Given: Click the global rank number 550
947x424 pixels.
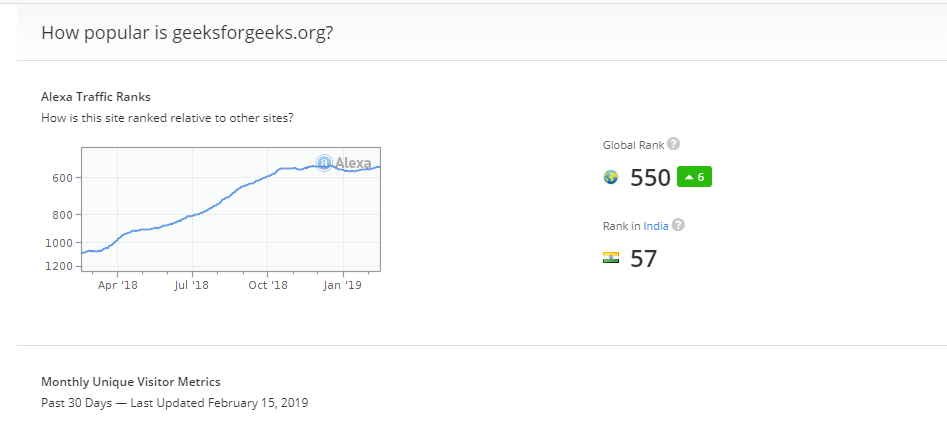Looking at the screenshot, I should pyautogui.click(x=650, y=178).
